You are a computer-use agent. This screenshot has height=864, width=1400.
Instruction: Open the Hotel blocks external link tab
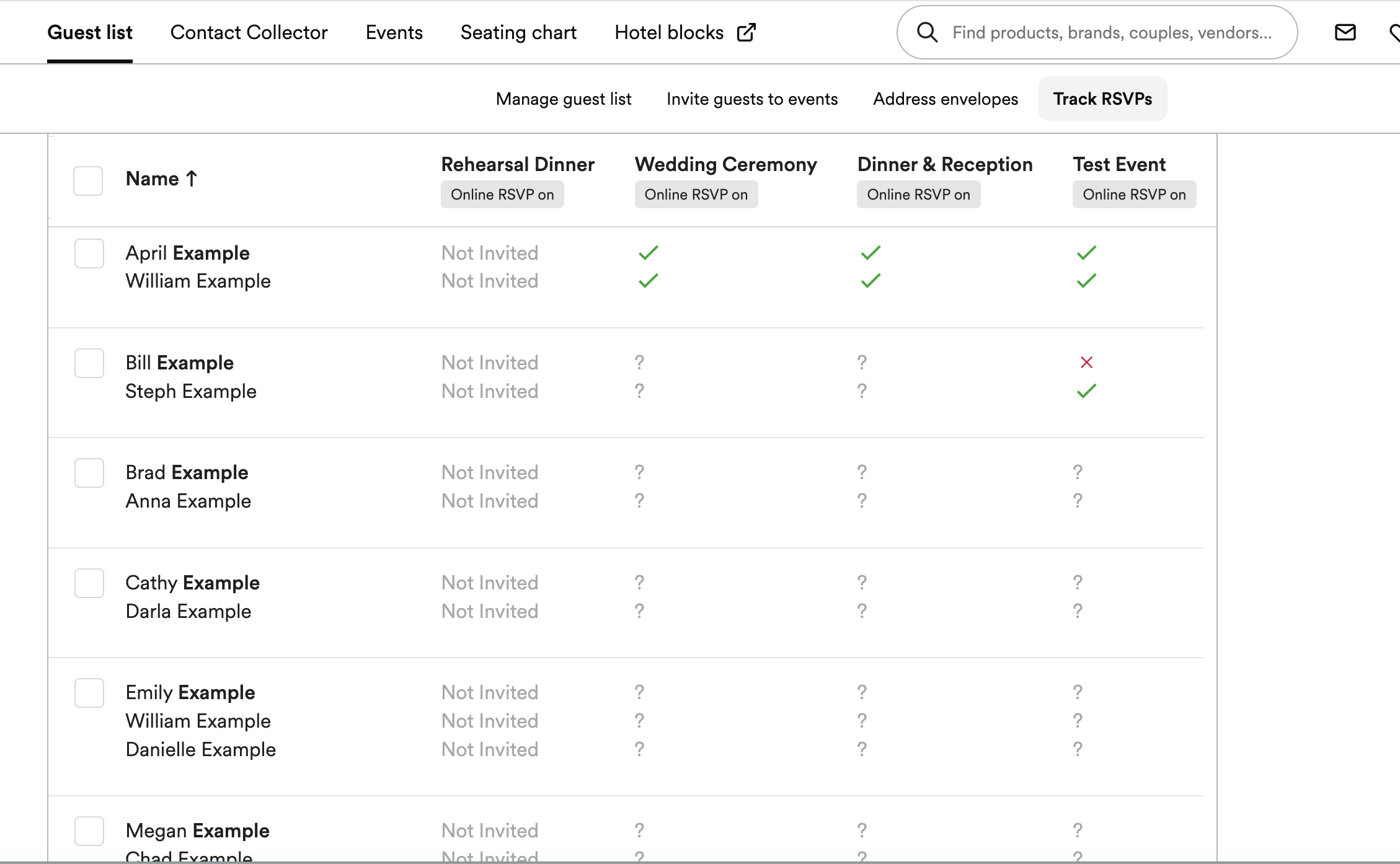point(685,32)
